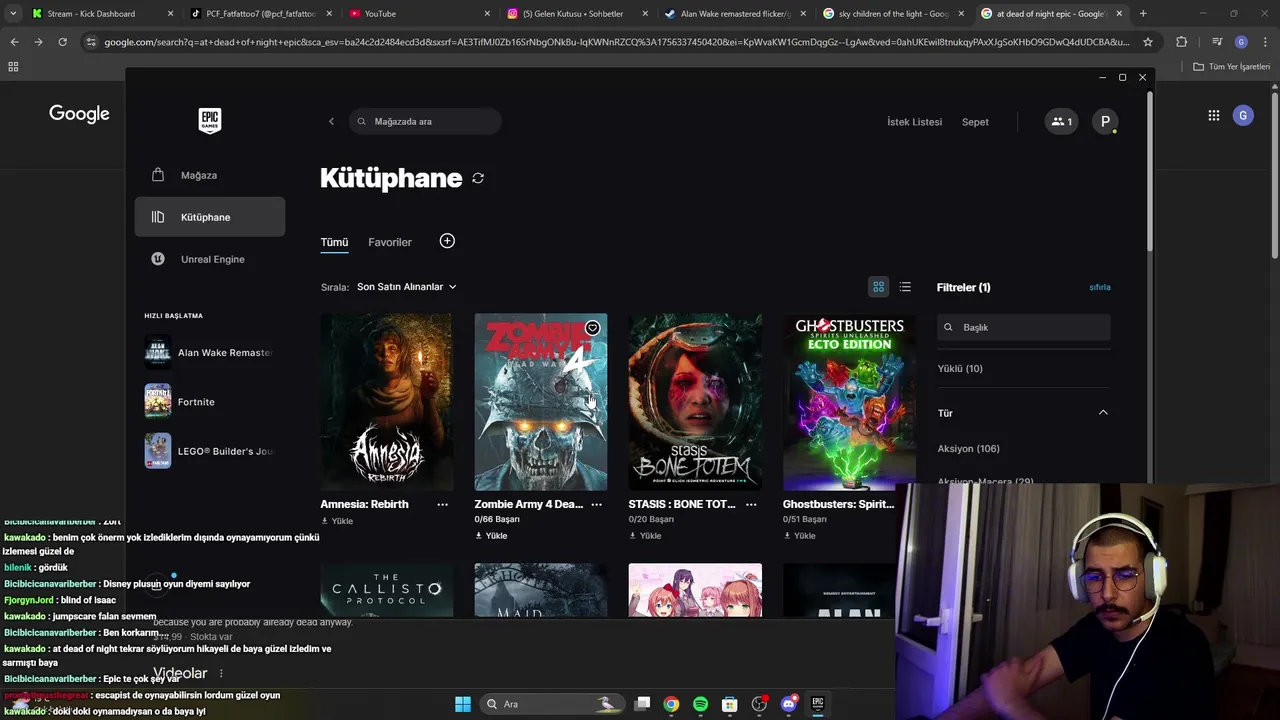Refresh the library with the sync icon
This screenshot has width=1280, height=720.
[478, 178]
